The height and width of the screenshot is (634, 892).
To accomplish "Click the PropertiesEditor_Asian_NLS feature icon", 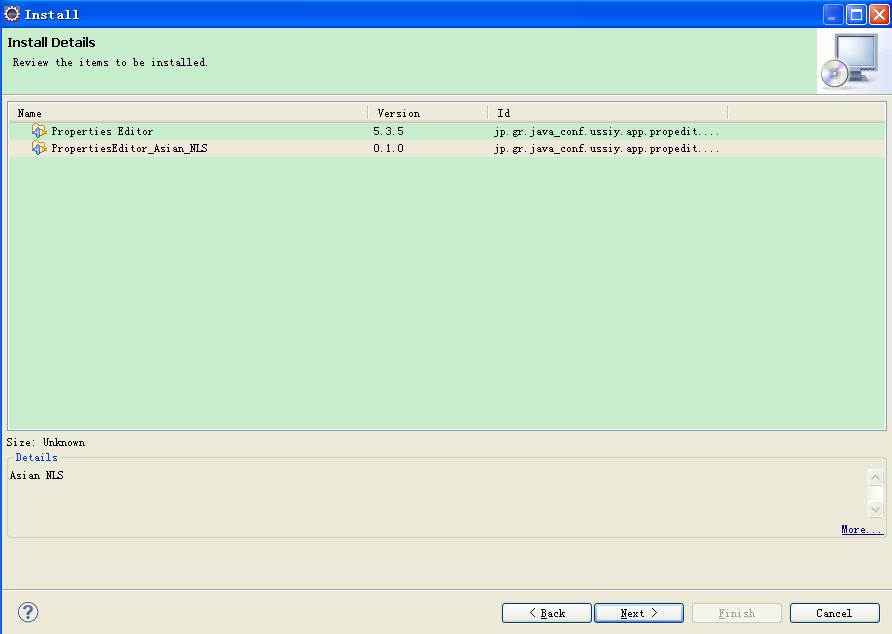I will click(x=39, y=148).
